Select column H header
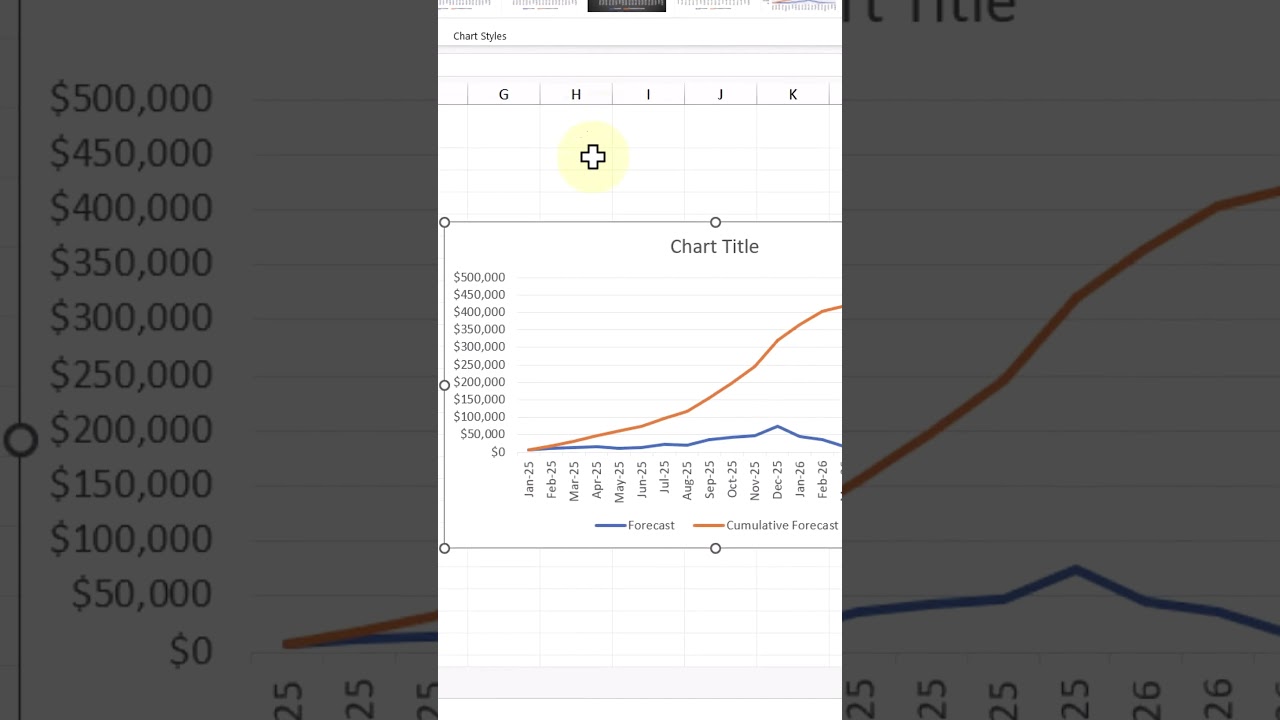1280x720 pixels. pyautogui.click(x=576, y=94)
